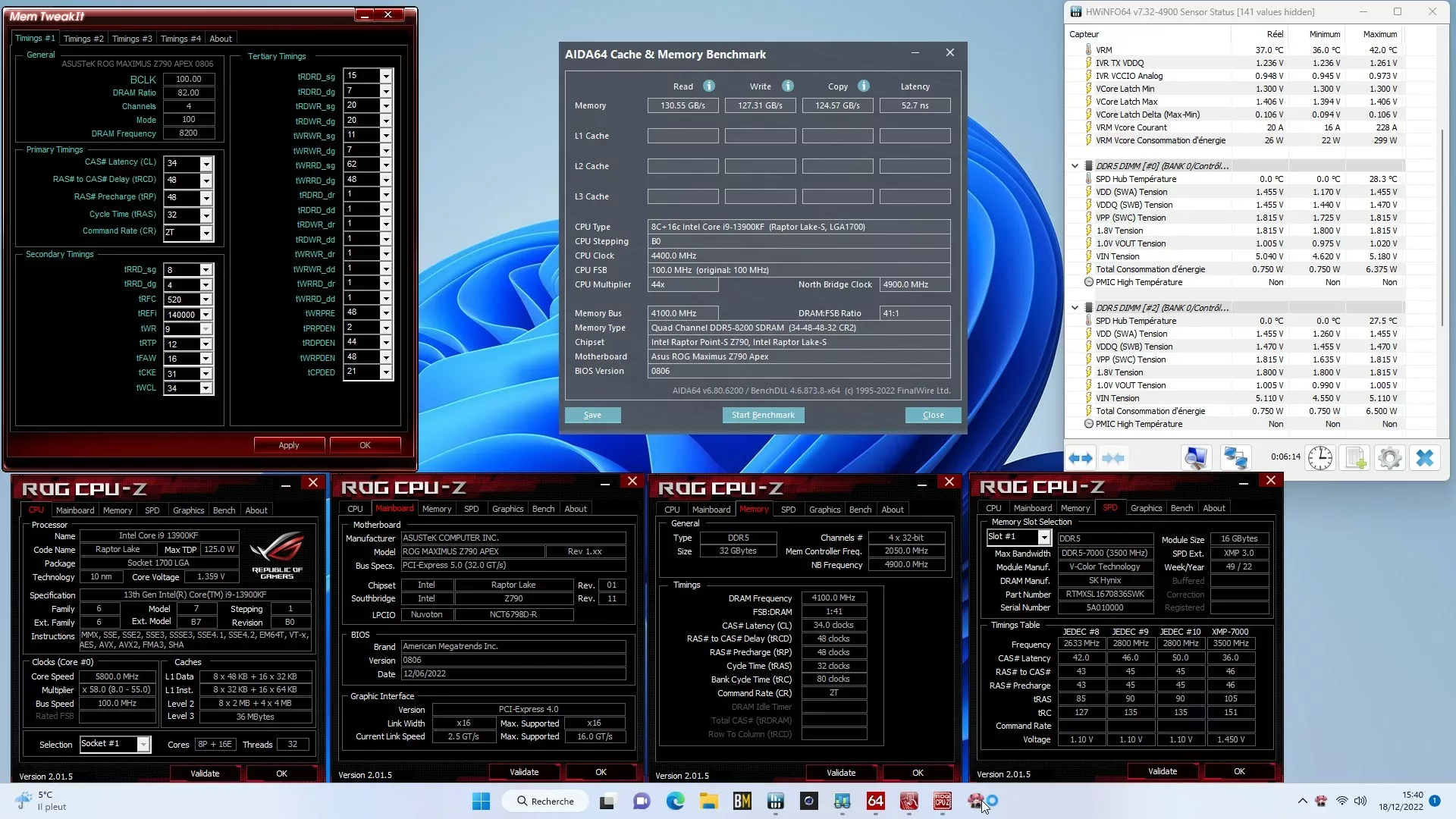
Task: Open Bench tab in first CPU-Z window
Action: click(224, 510)
